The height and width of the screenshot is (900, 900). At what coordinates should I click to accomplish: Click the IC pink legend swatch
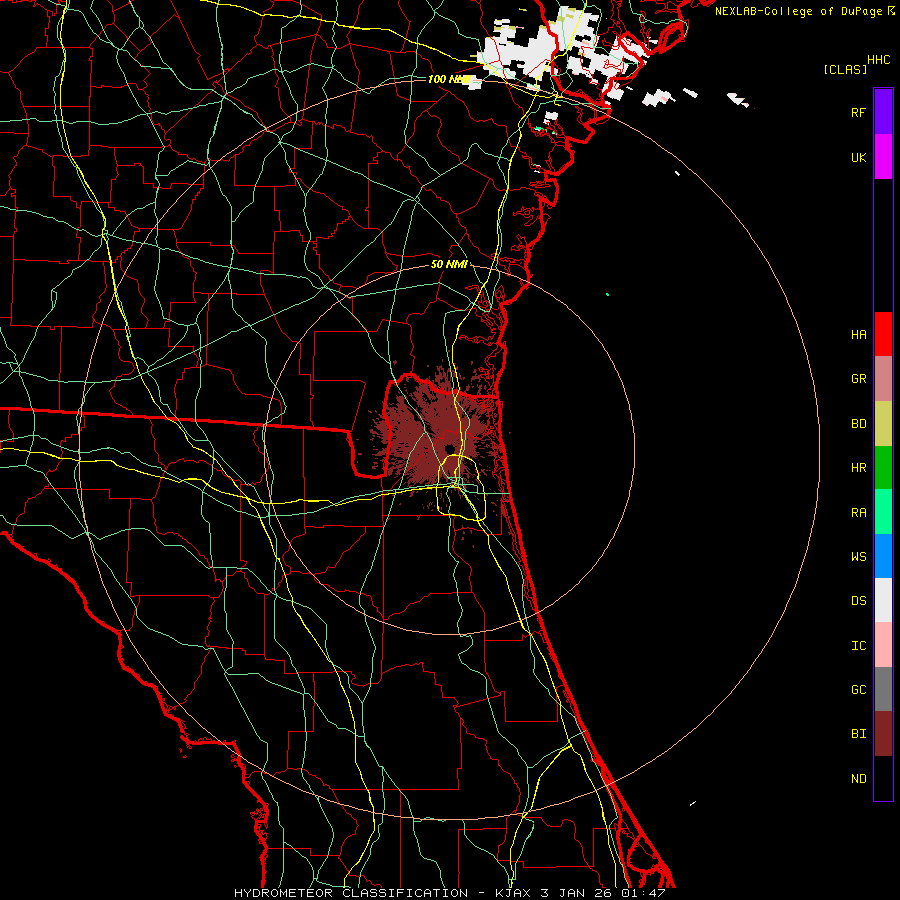tap(883, 645)
